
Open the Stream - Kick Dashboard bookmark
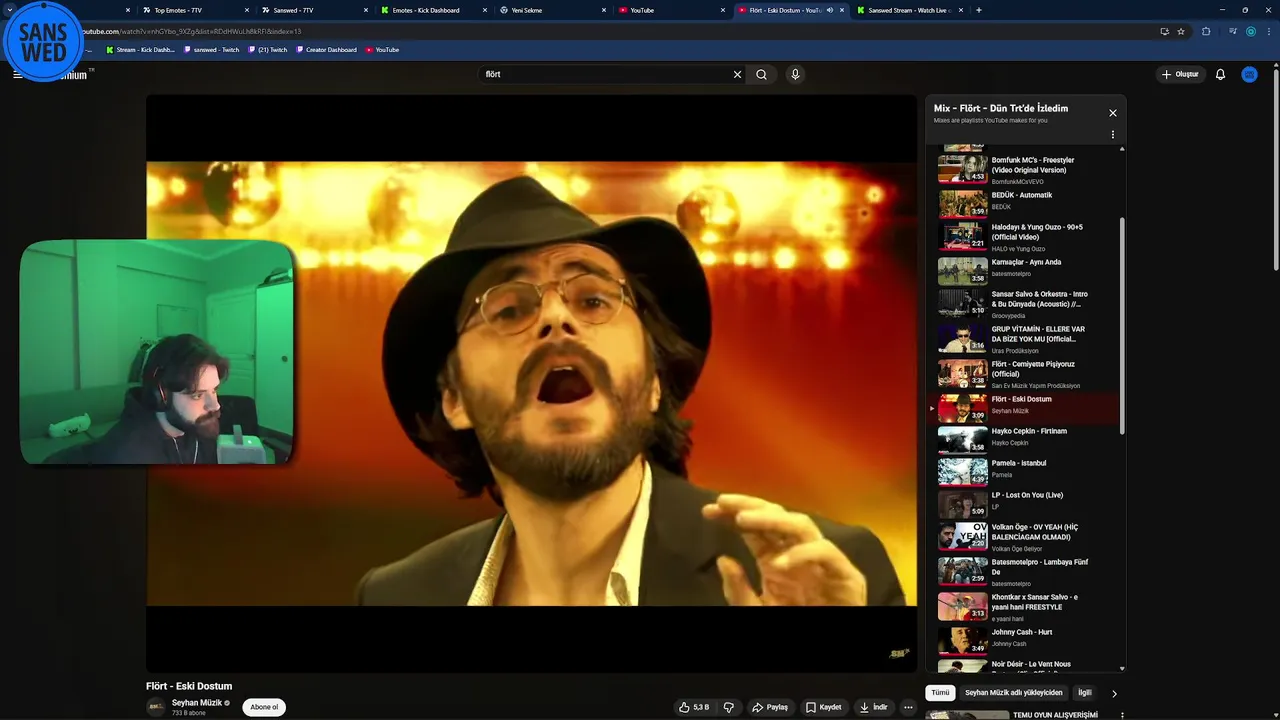[140, 50]
